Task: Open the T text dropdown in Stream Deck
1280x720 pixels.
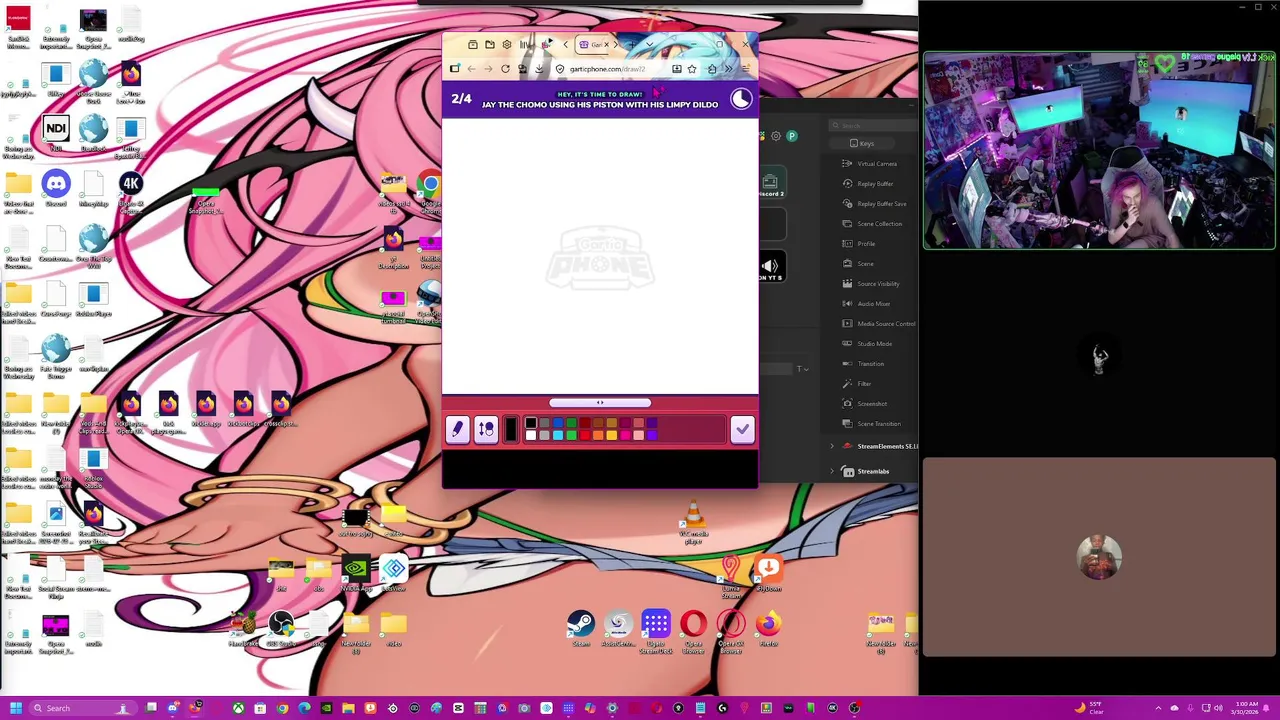Action: (802, 369)
